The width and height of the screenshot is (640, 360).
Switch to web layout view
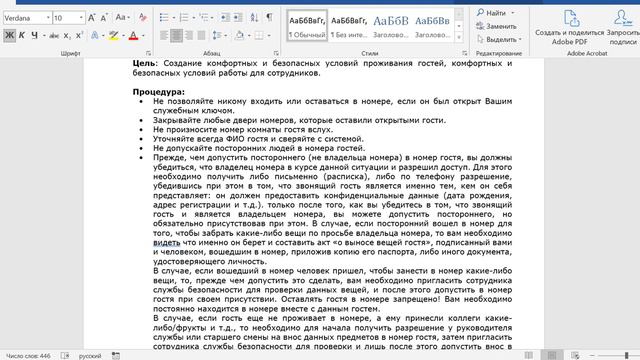[x=575, y=356]
